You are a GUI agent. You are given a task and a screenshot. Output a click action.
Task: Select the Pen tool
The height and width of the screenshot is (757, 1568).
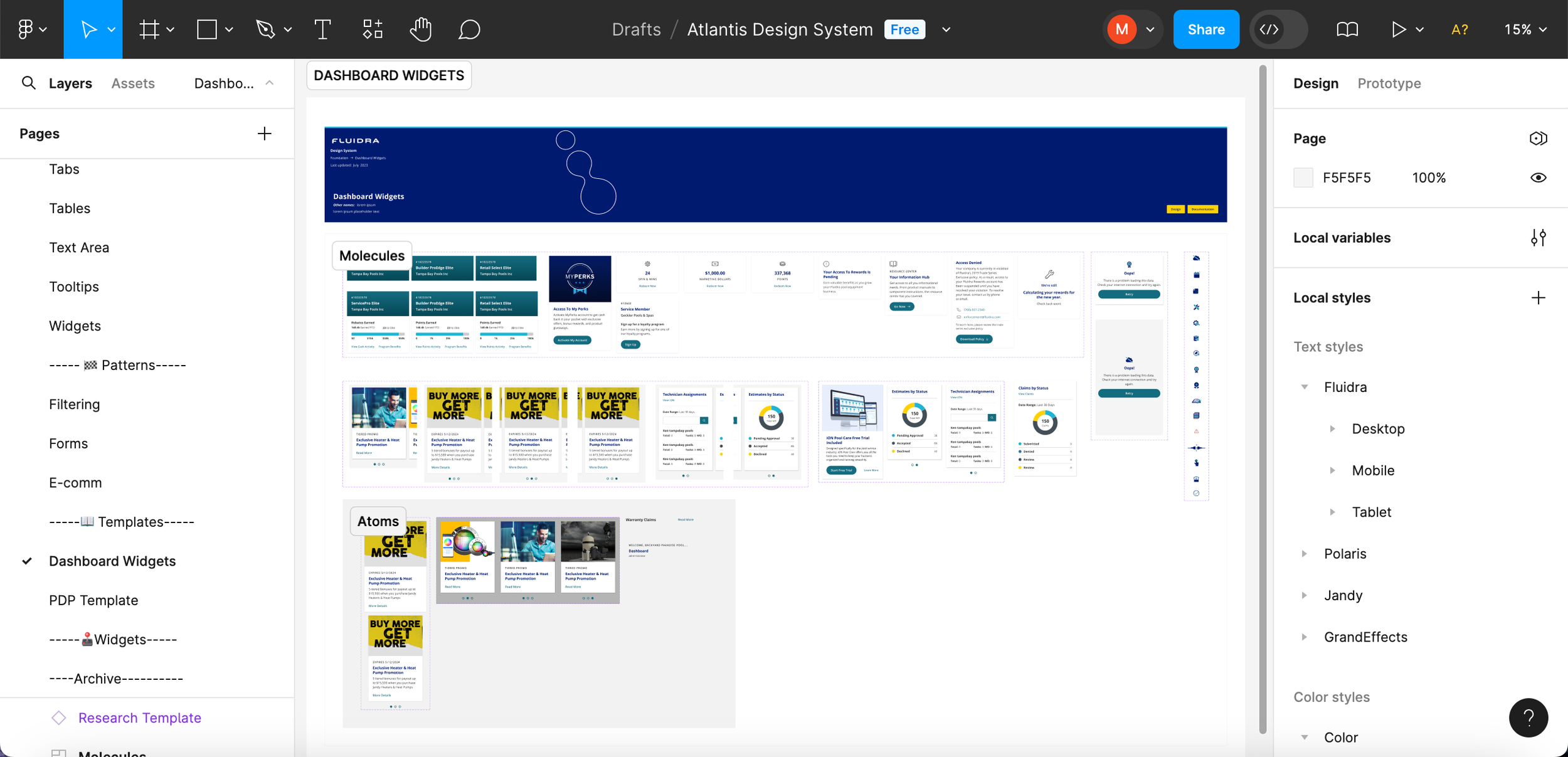266,29
